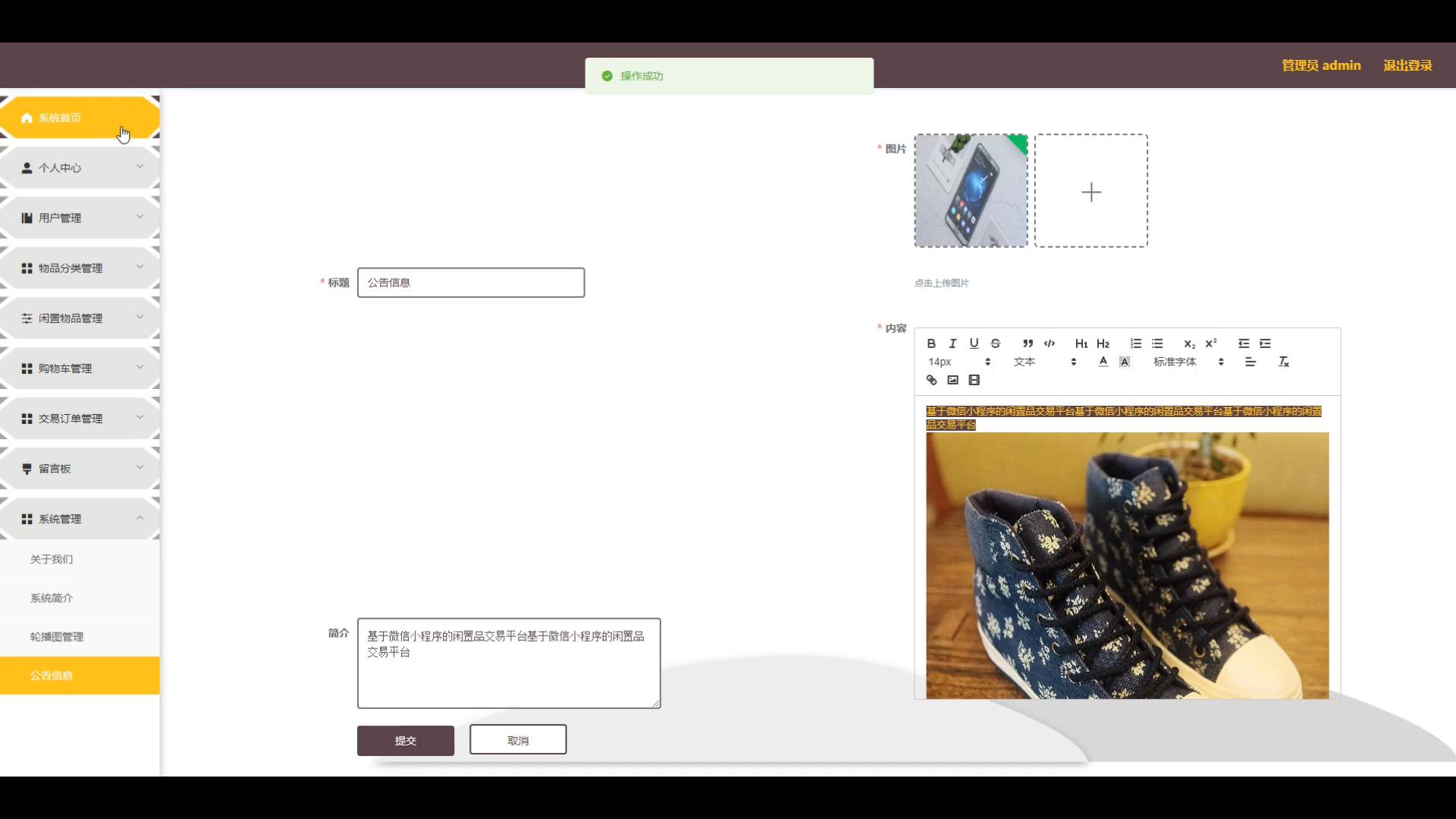Click the plus box to upload image
Viewport: 1456px width, 819px height.
point(1091,190)
